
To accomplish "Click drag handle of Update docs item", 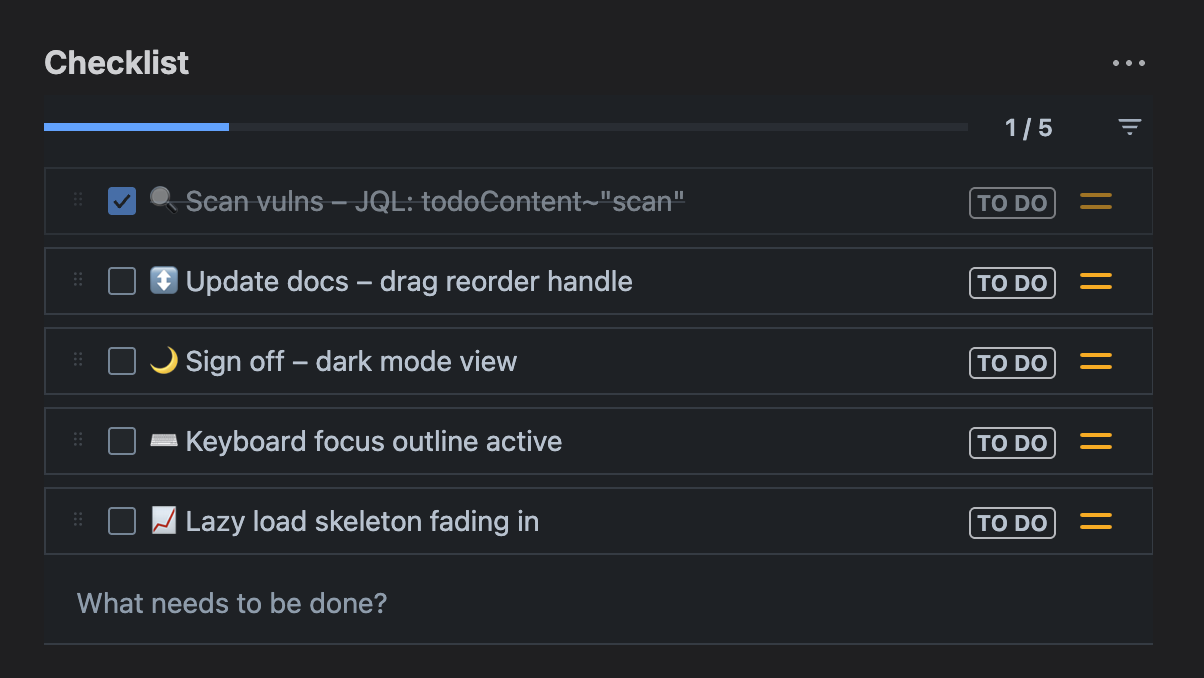I will 78,280.
